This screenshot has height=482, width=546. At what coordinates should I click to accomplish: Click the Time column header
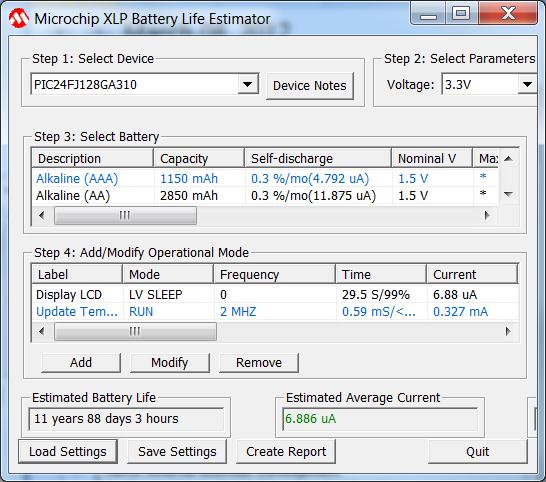[x=381, y=274]
